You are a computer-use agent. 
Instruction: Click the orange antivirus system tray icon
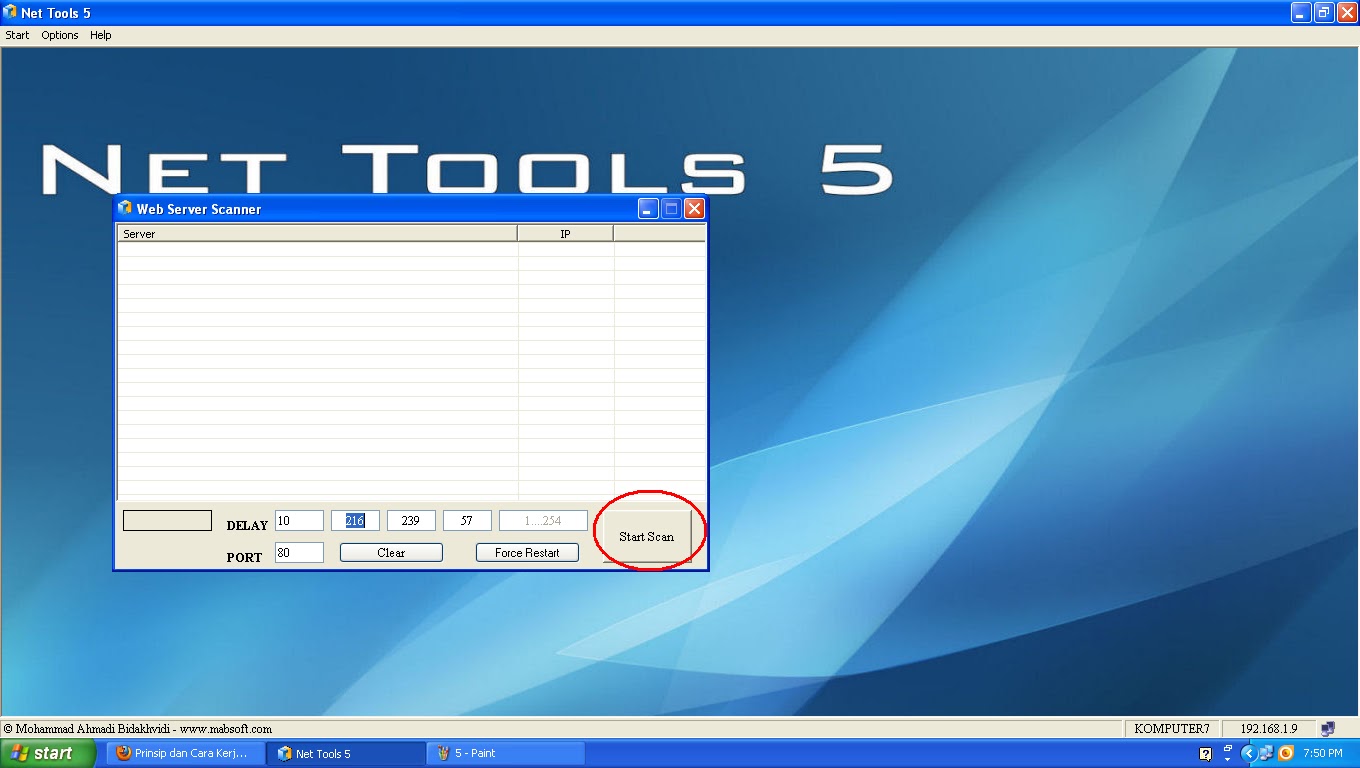coord(1285,753)
